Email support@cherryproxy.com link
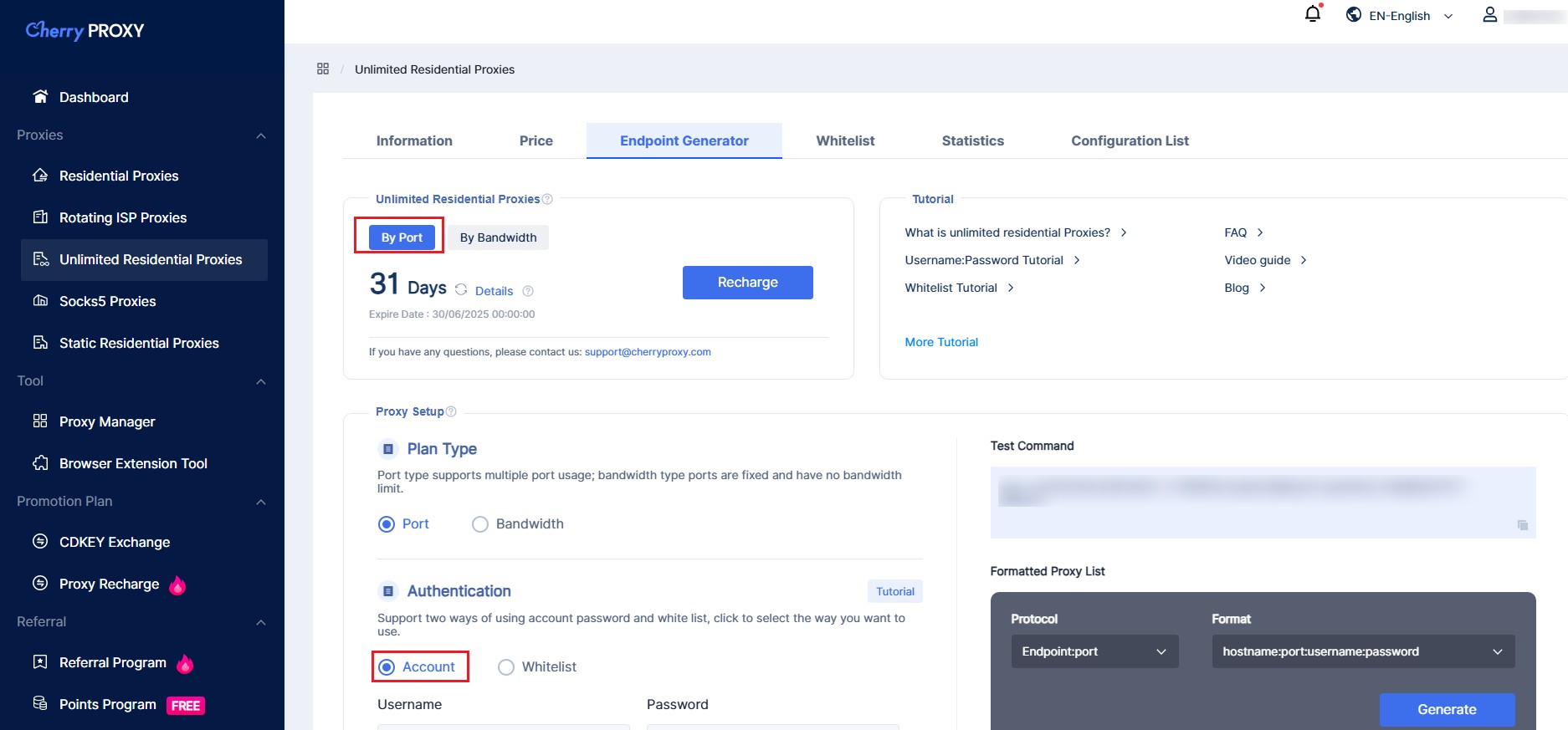1568x730 pixels. 648,352
